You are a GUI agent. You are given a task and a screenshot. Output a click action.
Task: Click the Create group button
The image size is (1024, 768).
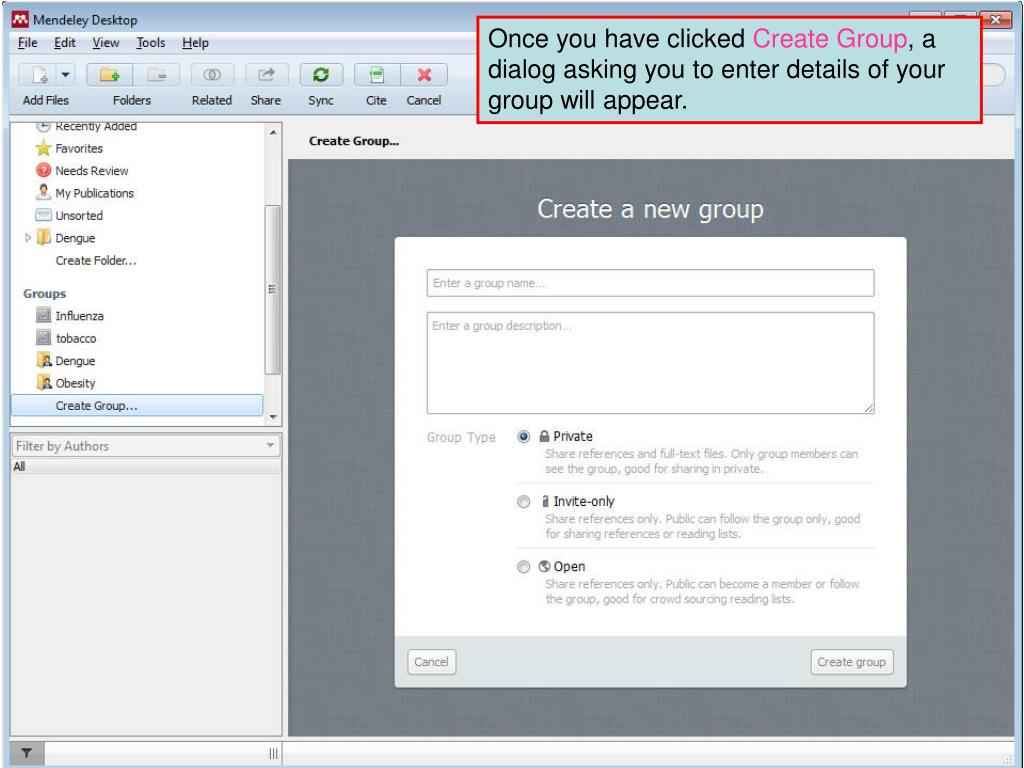[x=852, y=662]
